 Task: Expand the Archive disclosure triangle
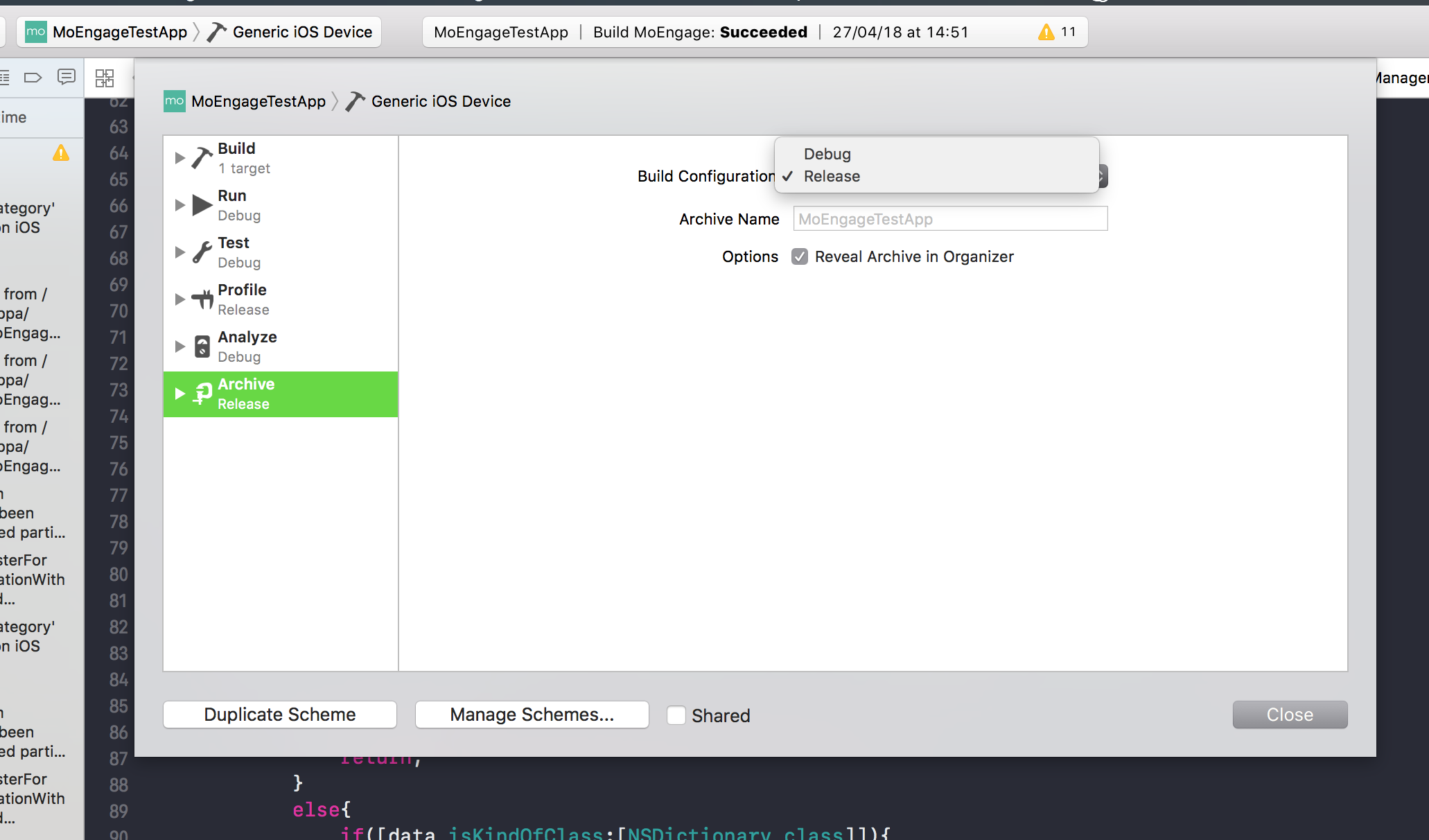pyautogui.click(x=180, y=394)
